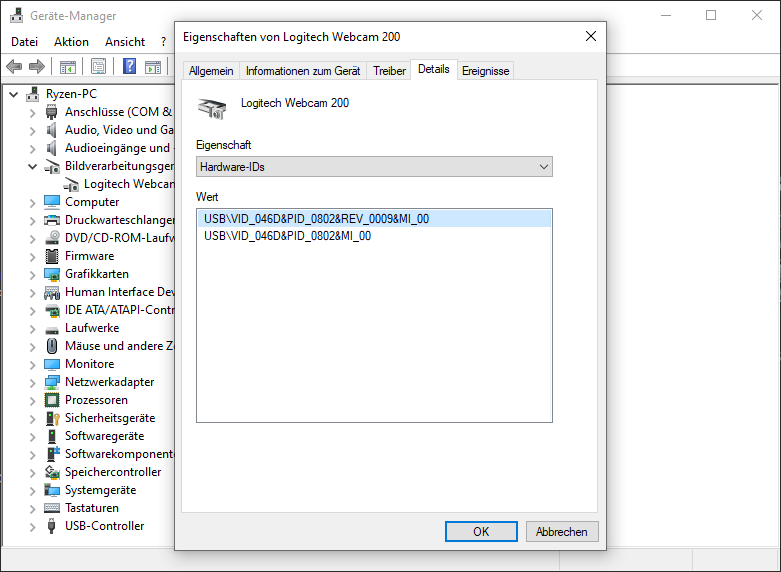Screen dimensions: 781x572
Task: Maximize the Geräte-Manager window
Action: click(711, 15)
